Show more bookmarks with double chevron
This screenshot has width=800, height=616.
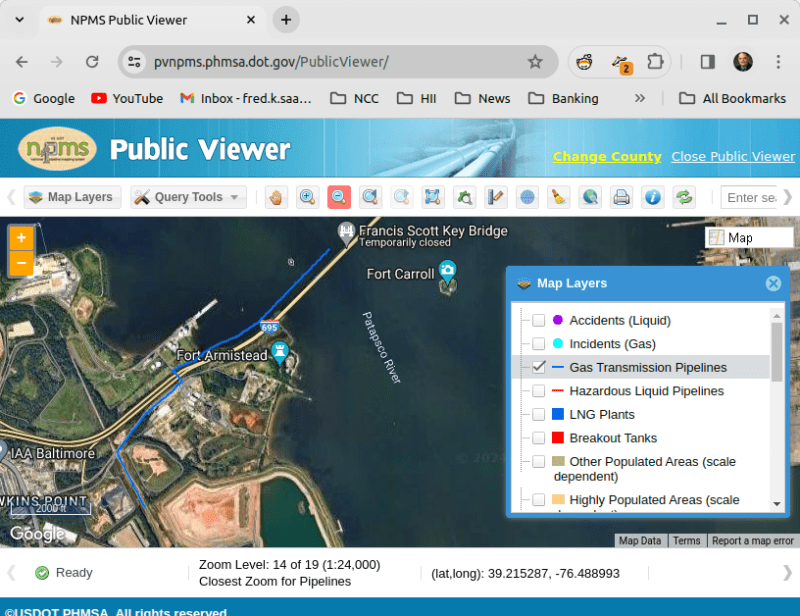click(640, 98)
